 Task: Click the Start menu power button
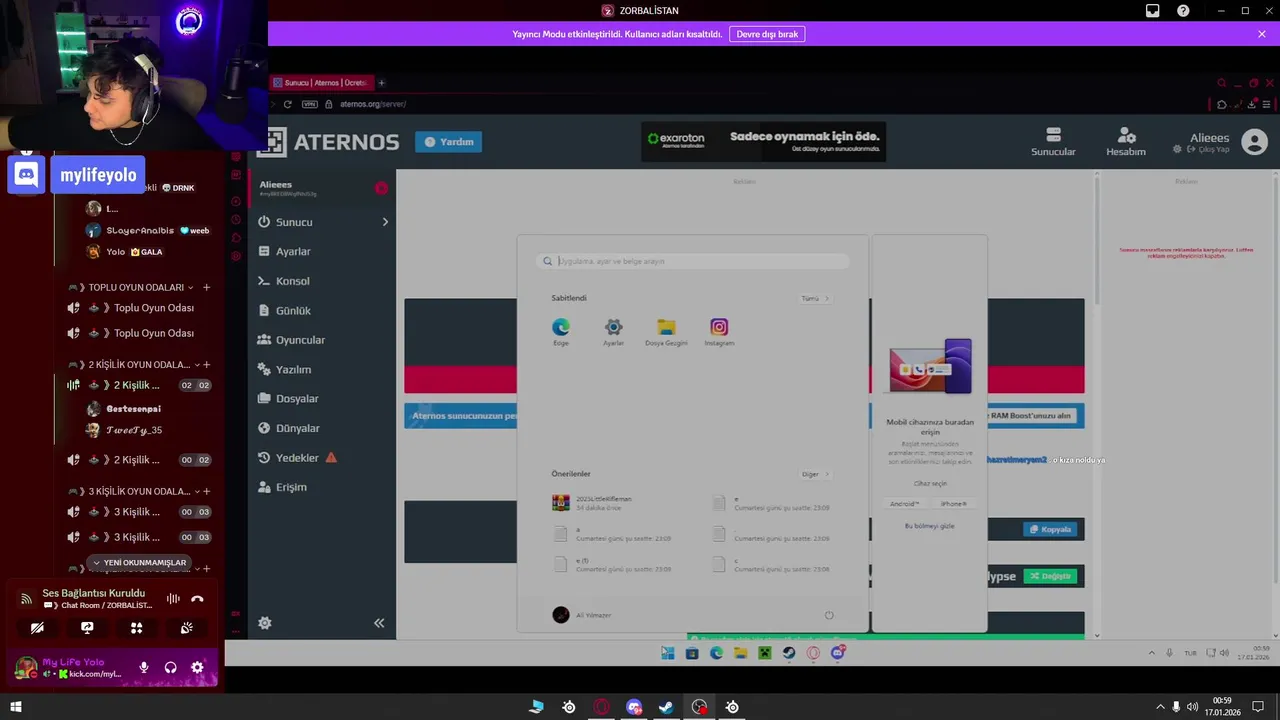pos(829,615)
